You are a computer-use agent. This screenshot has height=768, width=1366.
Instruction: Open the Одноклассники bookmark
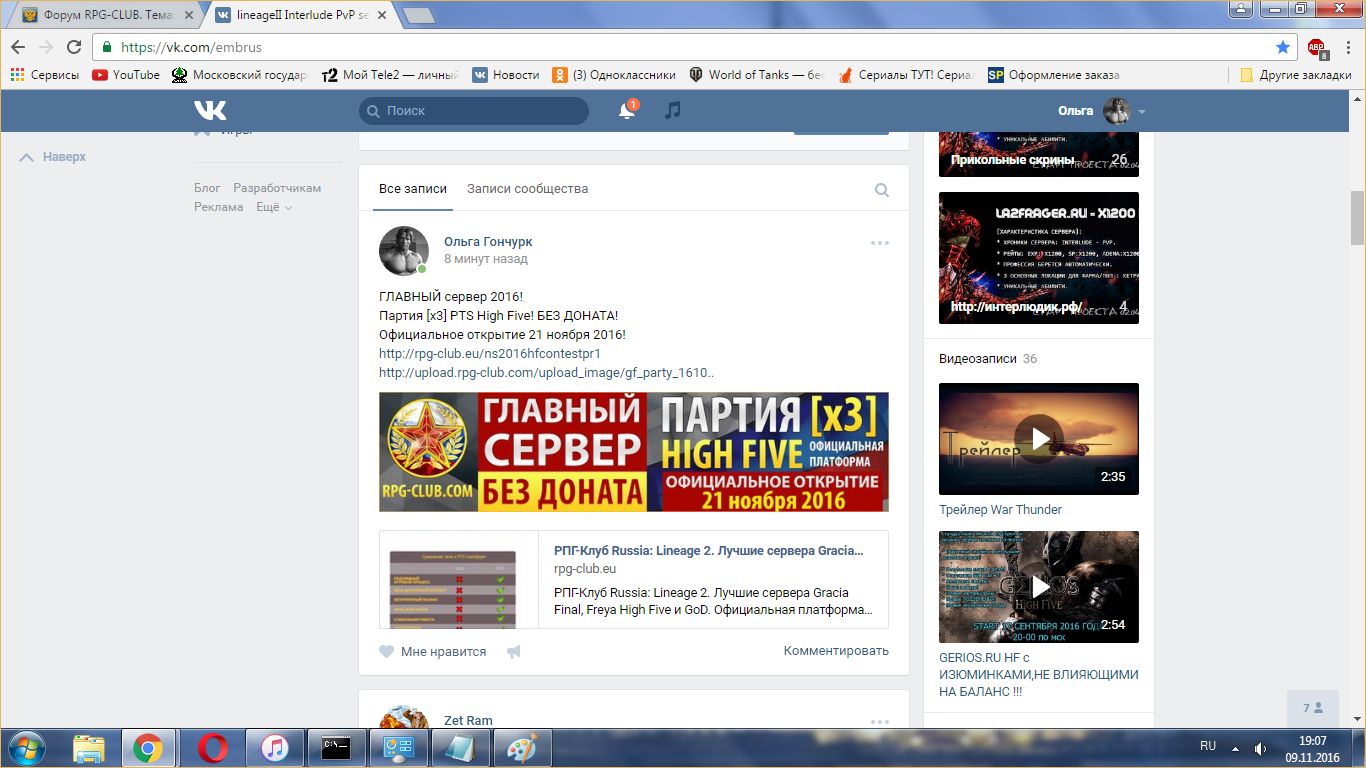click(614, 75)
